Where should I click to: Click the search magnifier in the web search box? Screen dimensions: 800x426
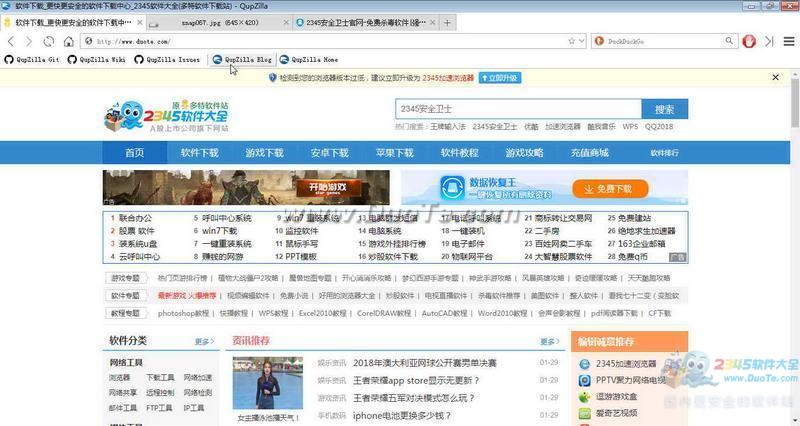pos(729,41)
